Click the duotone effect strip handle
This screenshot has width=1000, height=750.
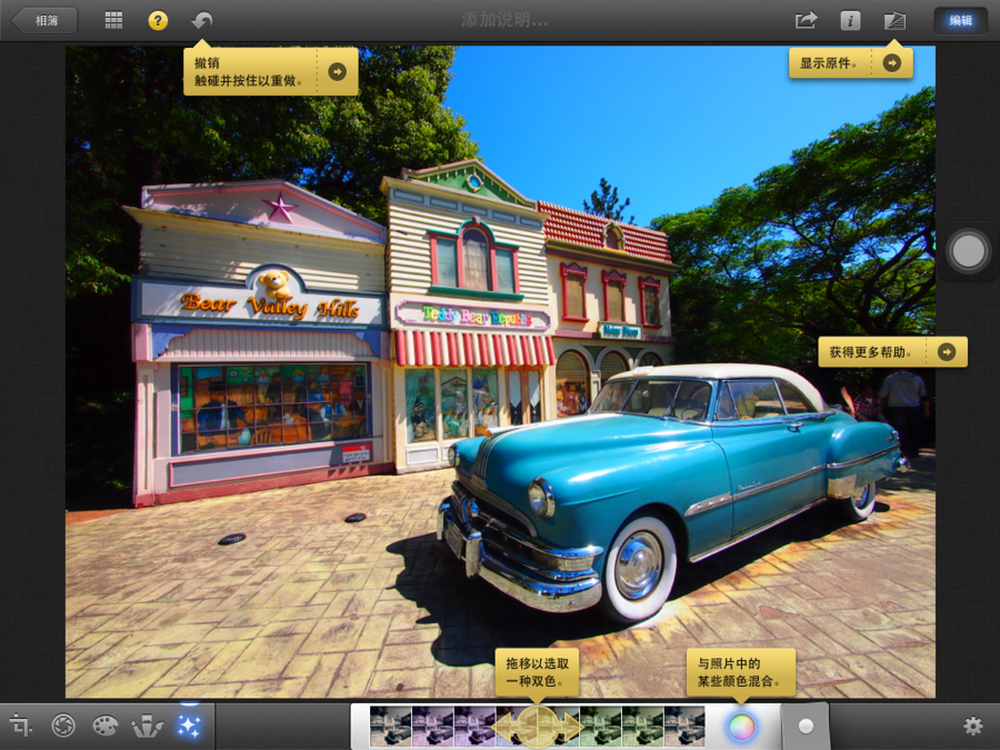tap(538, 726)
